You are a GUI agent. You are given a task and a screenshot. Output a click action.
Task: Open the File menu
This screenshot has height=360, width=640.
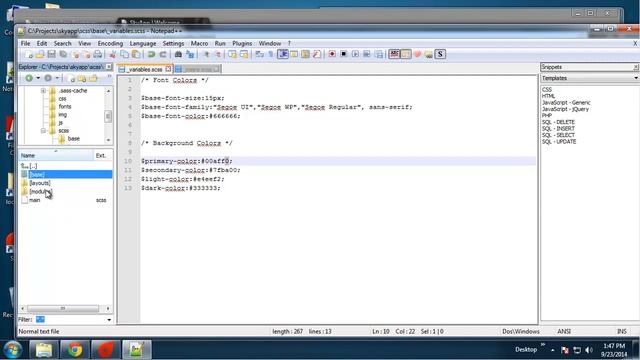[25, 43]
